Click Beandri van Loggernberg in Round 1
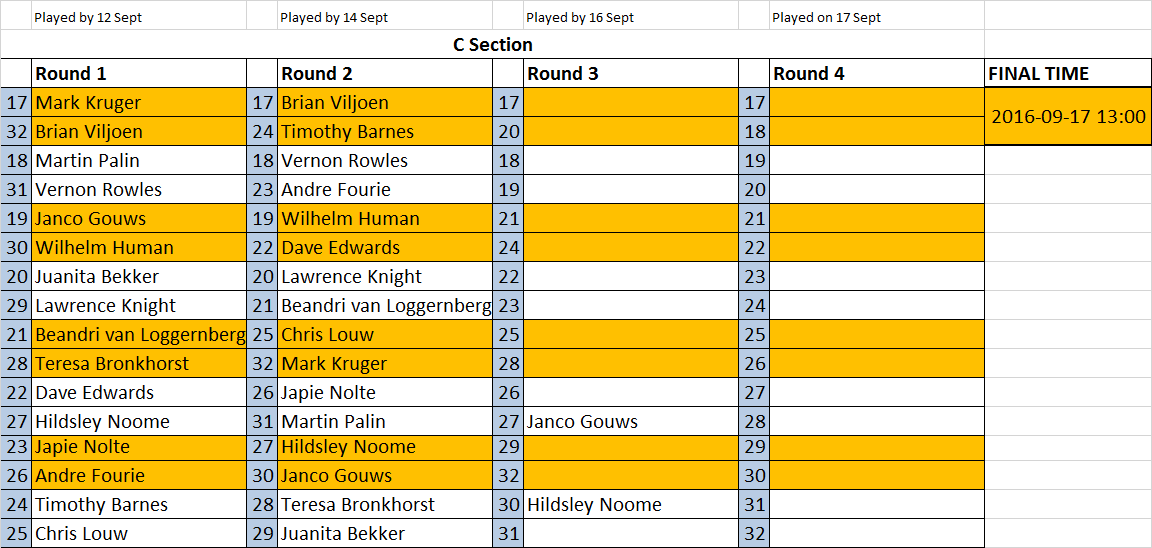This screenshot has height=548, width=1152. [138, 335]
